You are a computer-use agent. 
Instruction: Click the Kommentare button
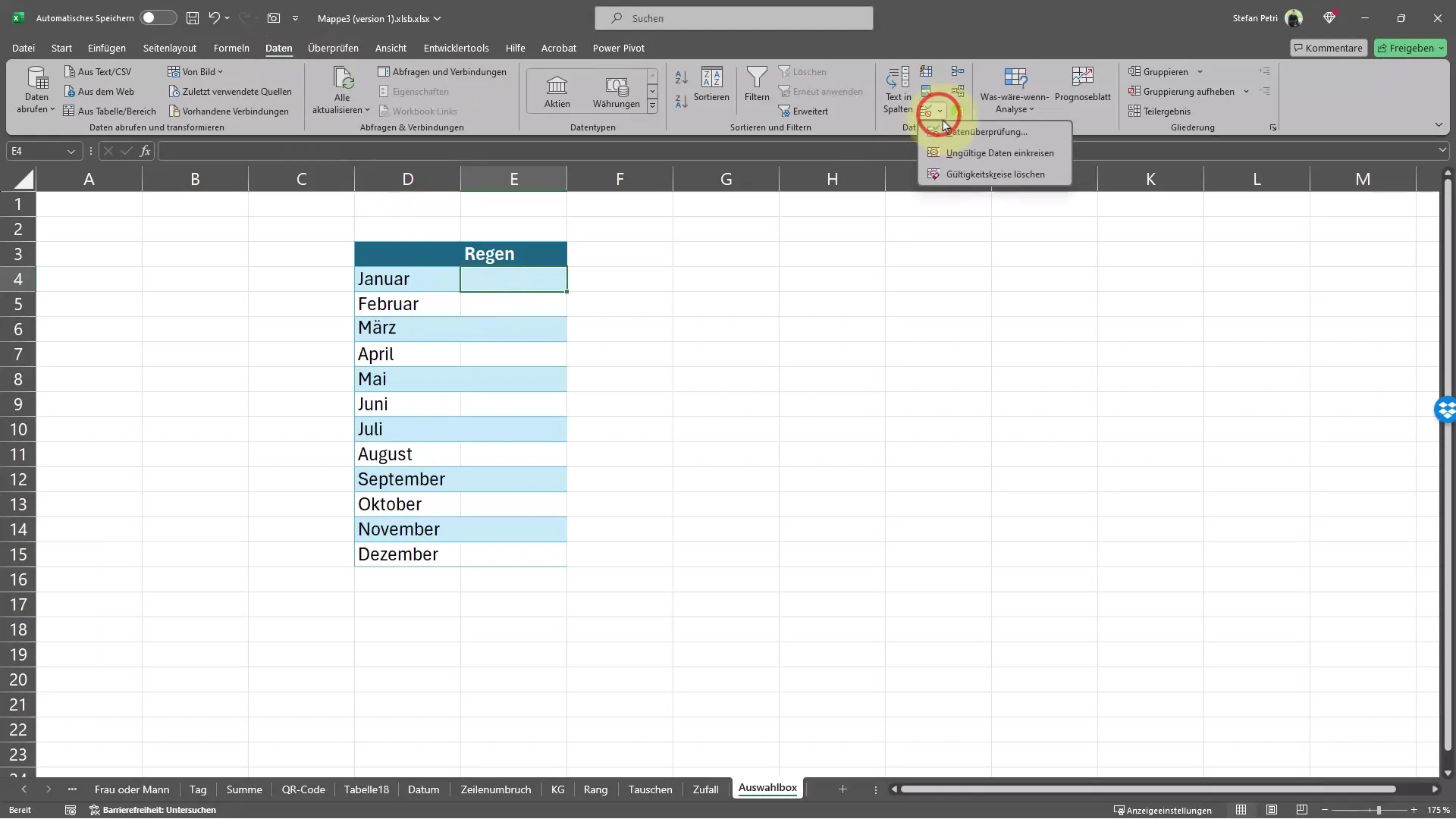pos(1329,48)
